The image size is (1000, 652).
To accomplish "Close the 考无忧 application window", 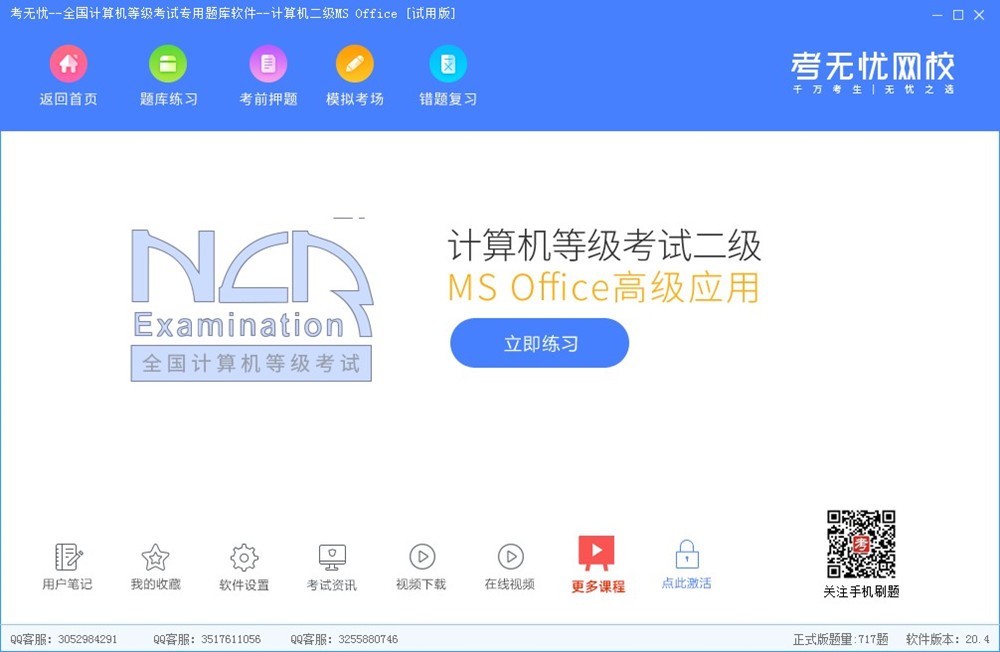I will [979, 15].
